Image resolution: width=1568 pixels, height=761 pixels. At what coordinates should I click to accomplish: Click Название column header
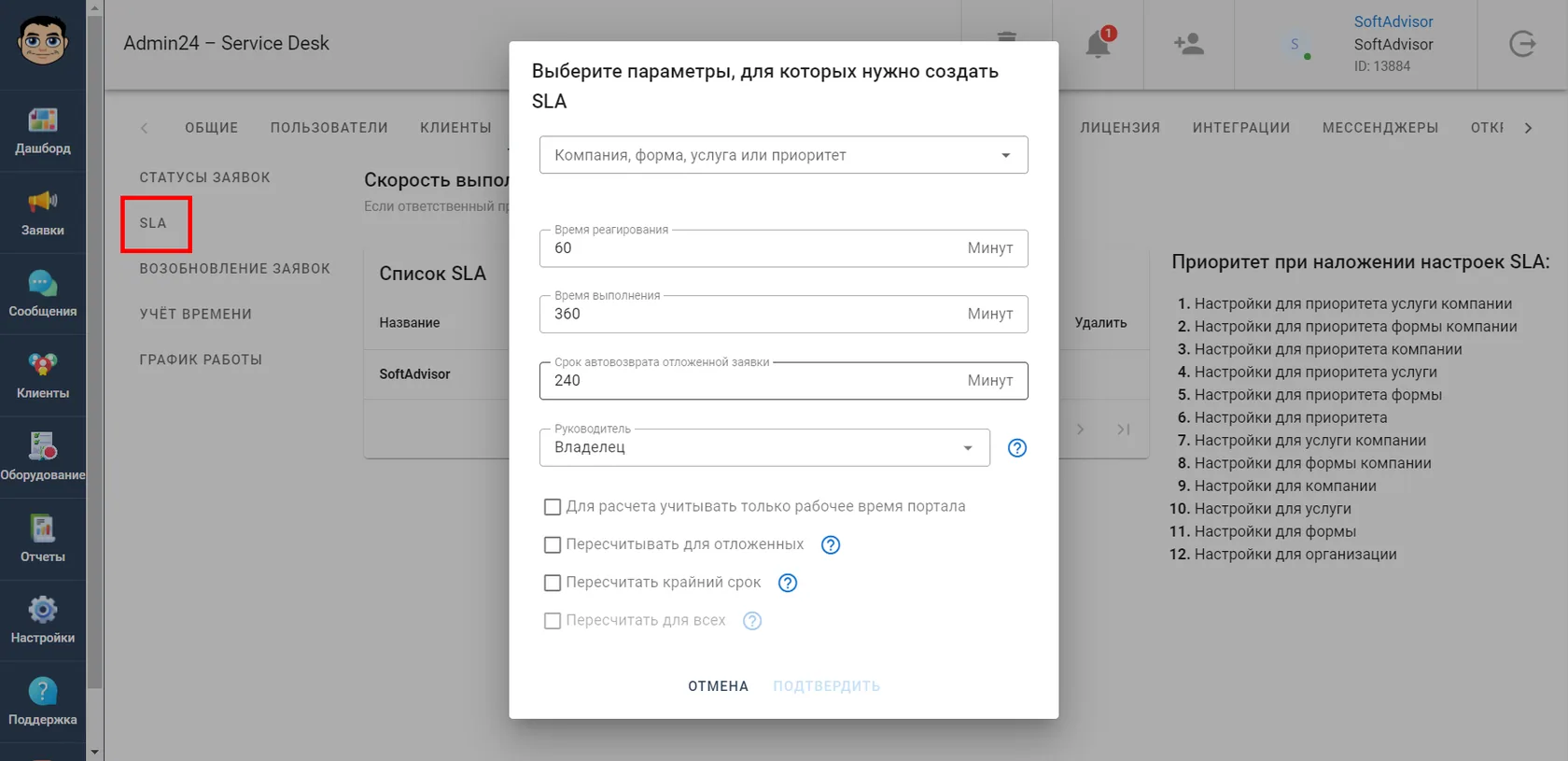click(x=410, y=323)
